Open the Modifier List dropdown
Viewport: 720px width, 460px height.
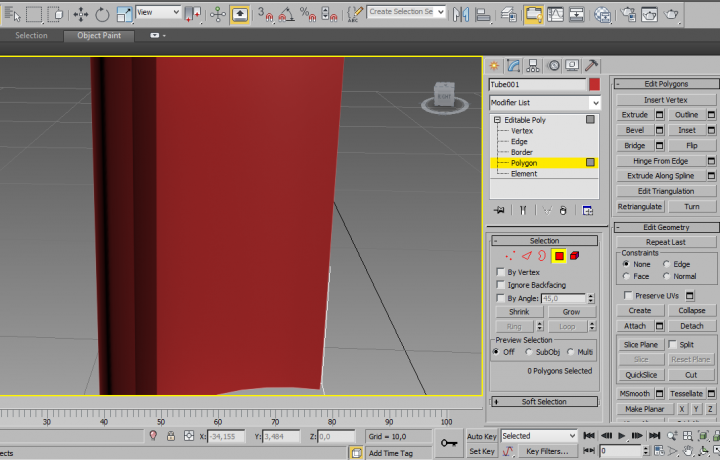click(x=544, y=103)
